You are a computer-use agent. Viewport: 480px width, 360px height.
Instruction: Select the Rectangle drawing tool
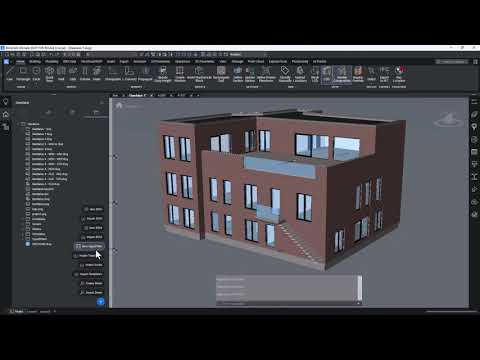pyautogui.click(x=23, y=73)
